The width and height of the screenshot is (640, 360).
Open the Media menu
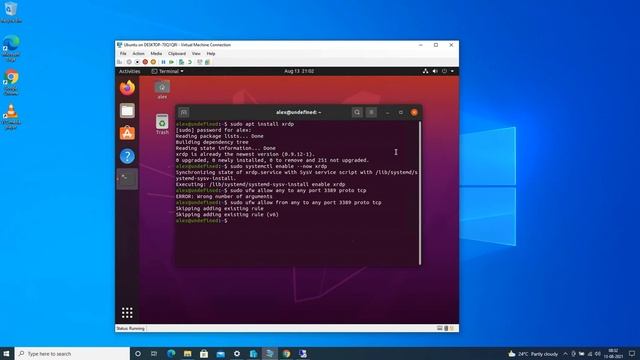click(156, 53)
